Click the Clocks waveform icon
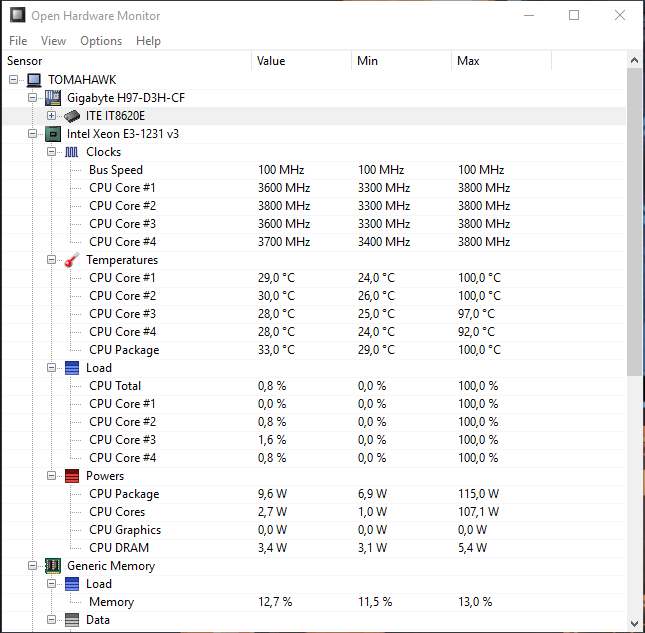The image size is (645, 633). click(72, 152)
